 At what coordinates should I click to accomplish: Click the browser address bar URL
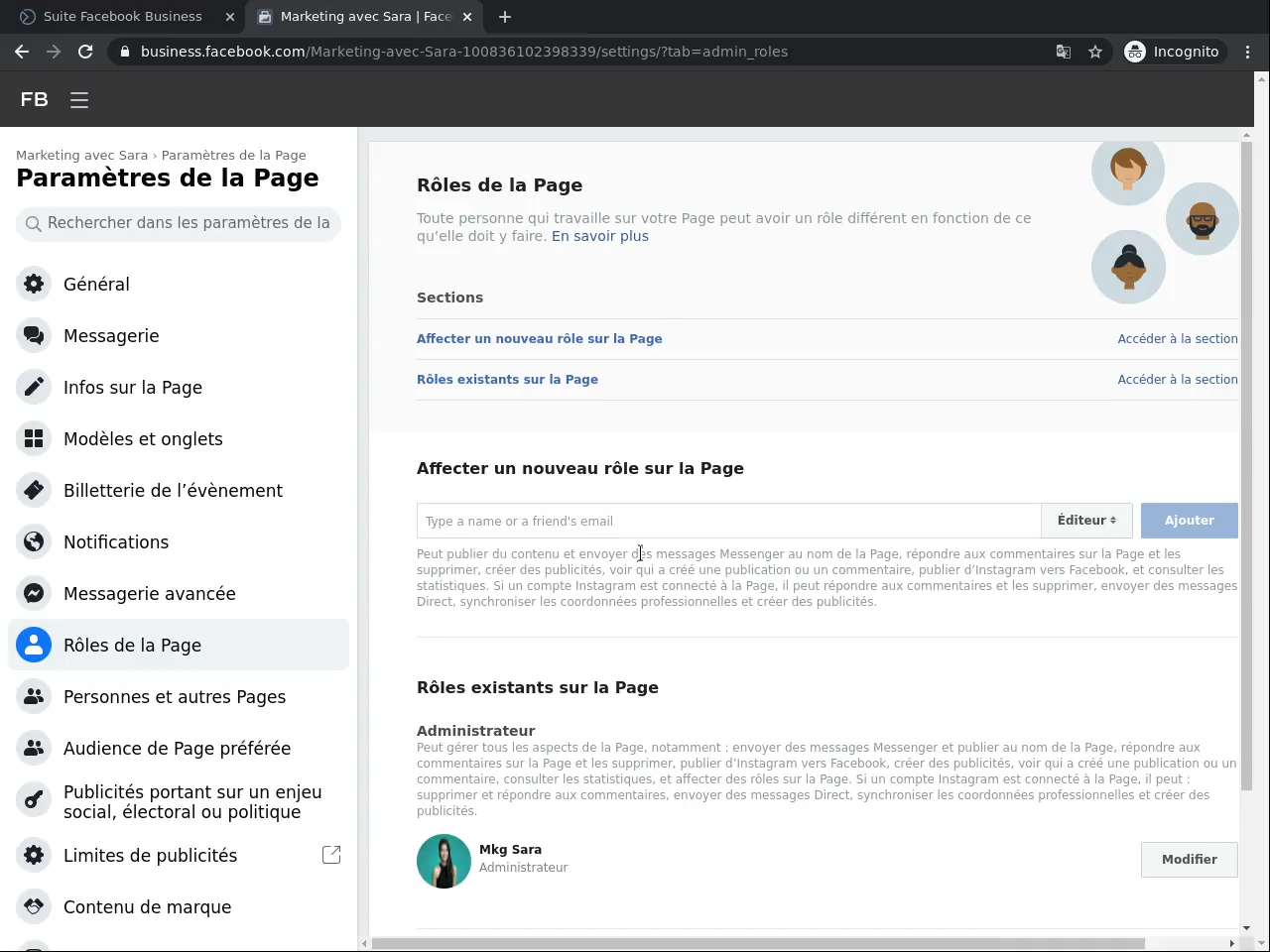[463, 52]
